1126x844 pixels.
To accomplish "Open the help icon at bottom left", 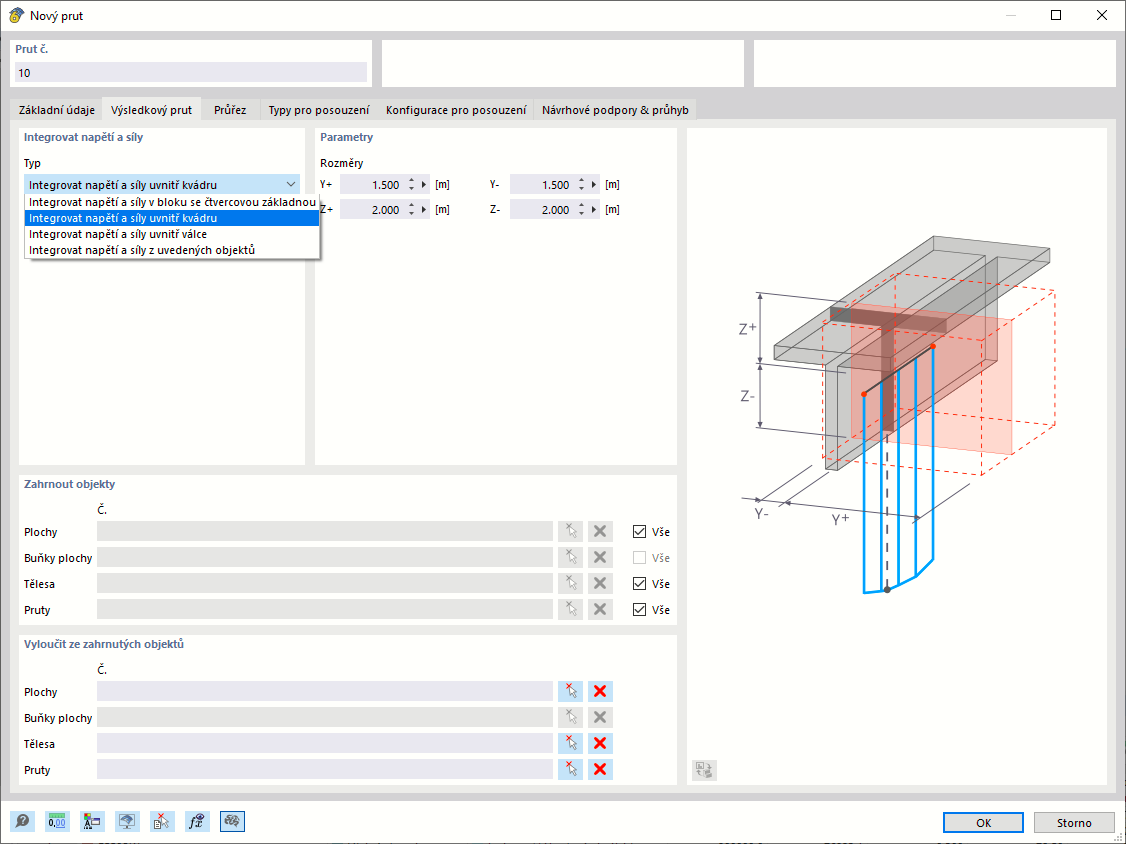I will click(22, 821).
